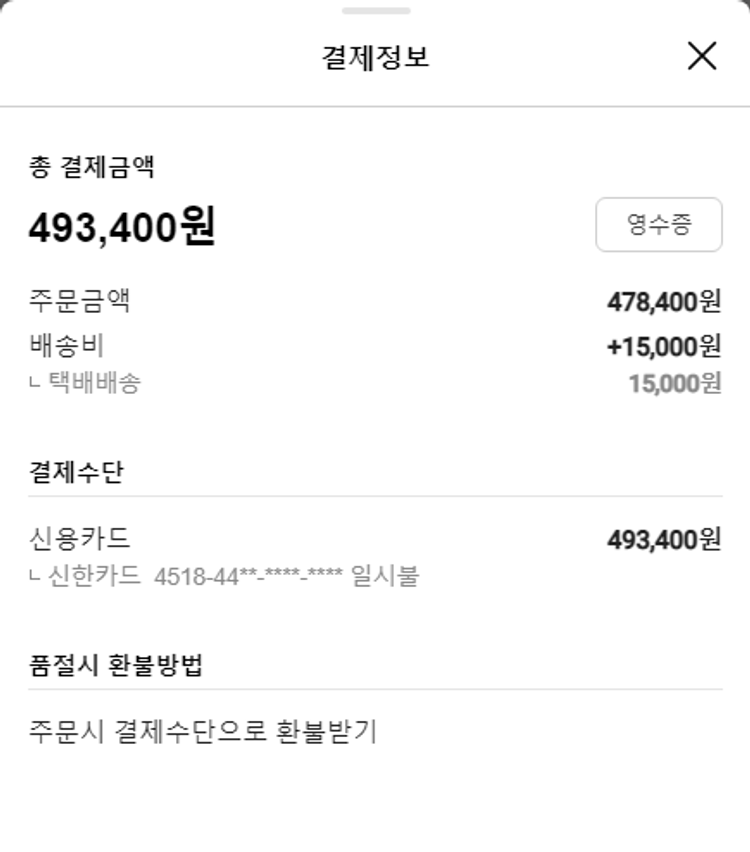Click the 493,400원 amount beside 신용카드
This screenshot has height=852, width=750.
tap(664, 540)
